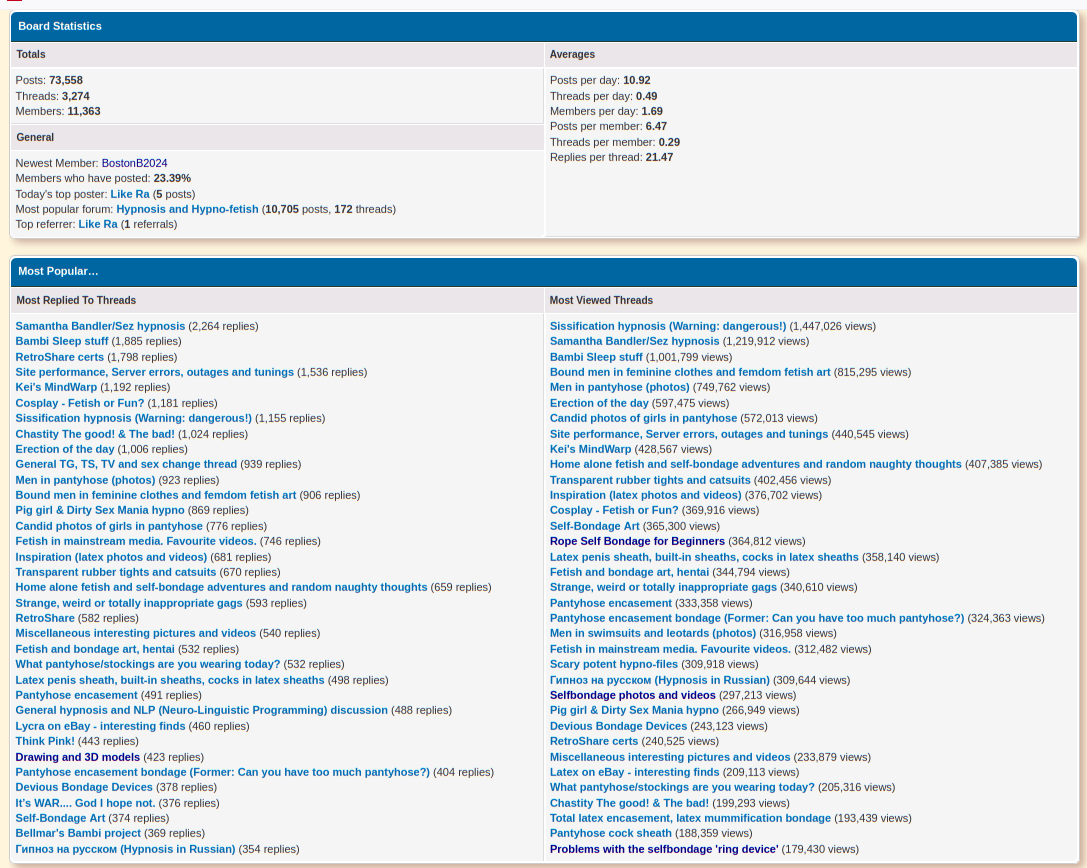Open Cosplay - Fetish or Fun? in Most Replied list

click(80, 403)
